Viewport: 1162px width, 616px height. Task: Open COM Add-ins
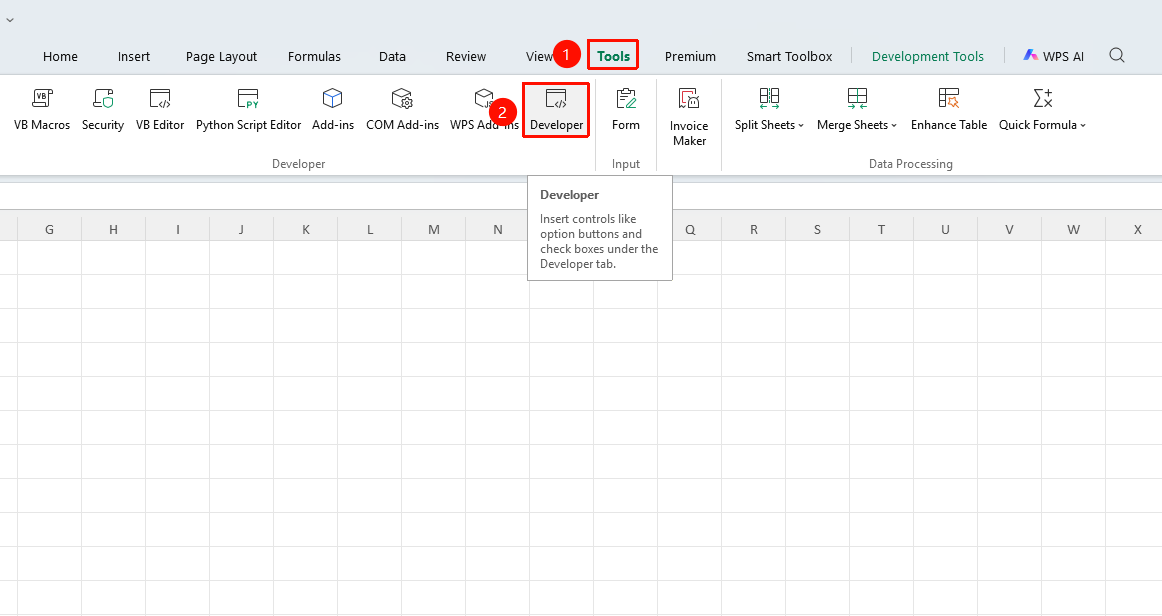point(402,110)
